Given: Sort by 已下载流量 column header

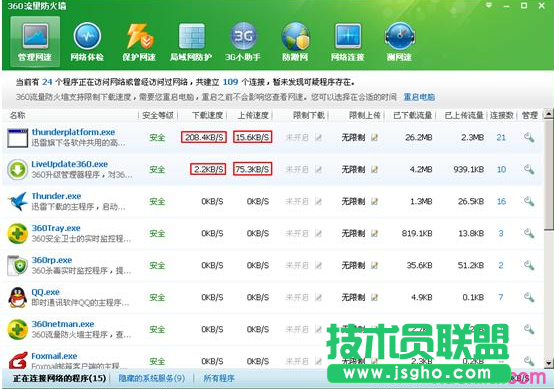Looking at the screenshot, I should point(413,115).
